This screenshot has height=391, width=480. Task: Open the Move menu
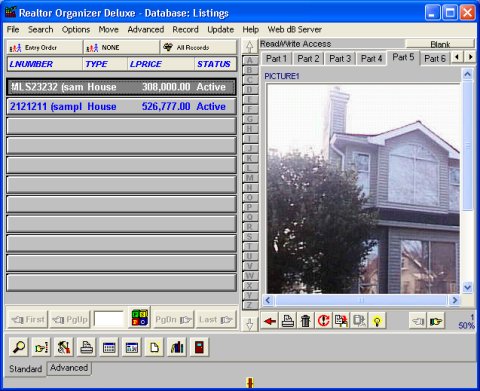(108, 29)
